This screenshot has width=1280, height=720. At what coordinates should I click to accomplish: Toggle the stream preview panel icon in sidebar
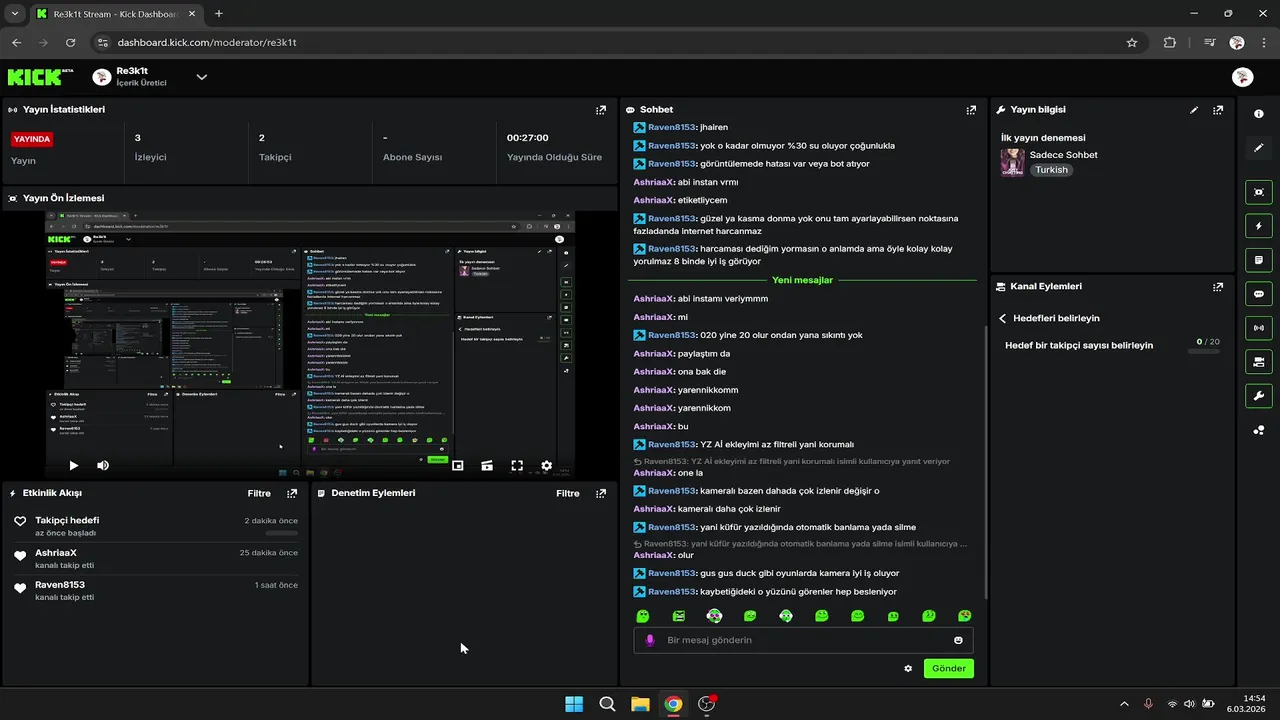(x=1259, y=192)
